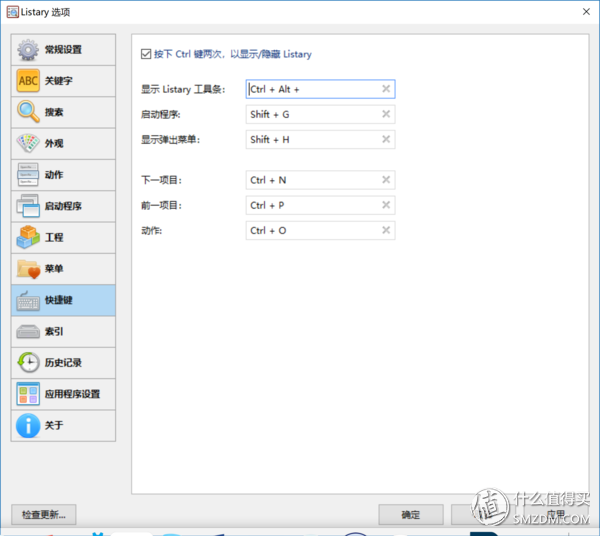Screen dimensions: 600x536
Task: Click the 检查更新... button
Action: click(44, 515)
